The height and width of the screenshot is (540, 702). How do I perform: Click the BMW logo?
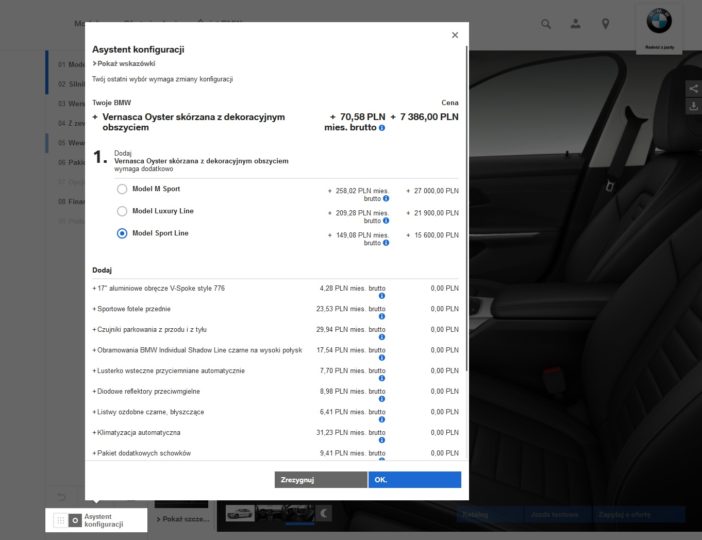pos(659,21)
